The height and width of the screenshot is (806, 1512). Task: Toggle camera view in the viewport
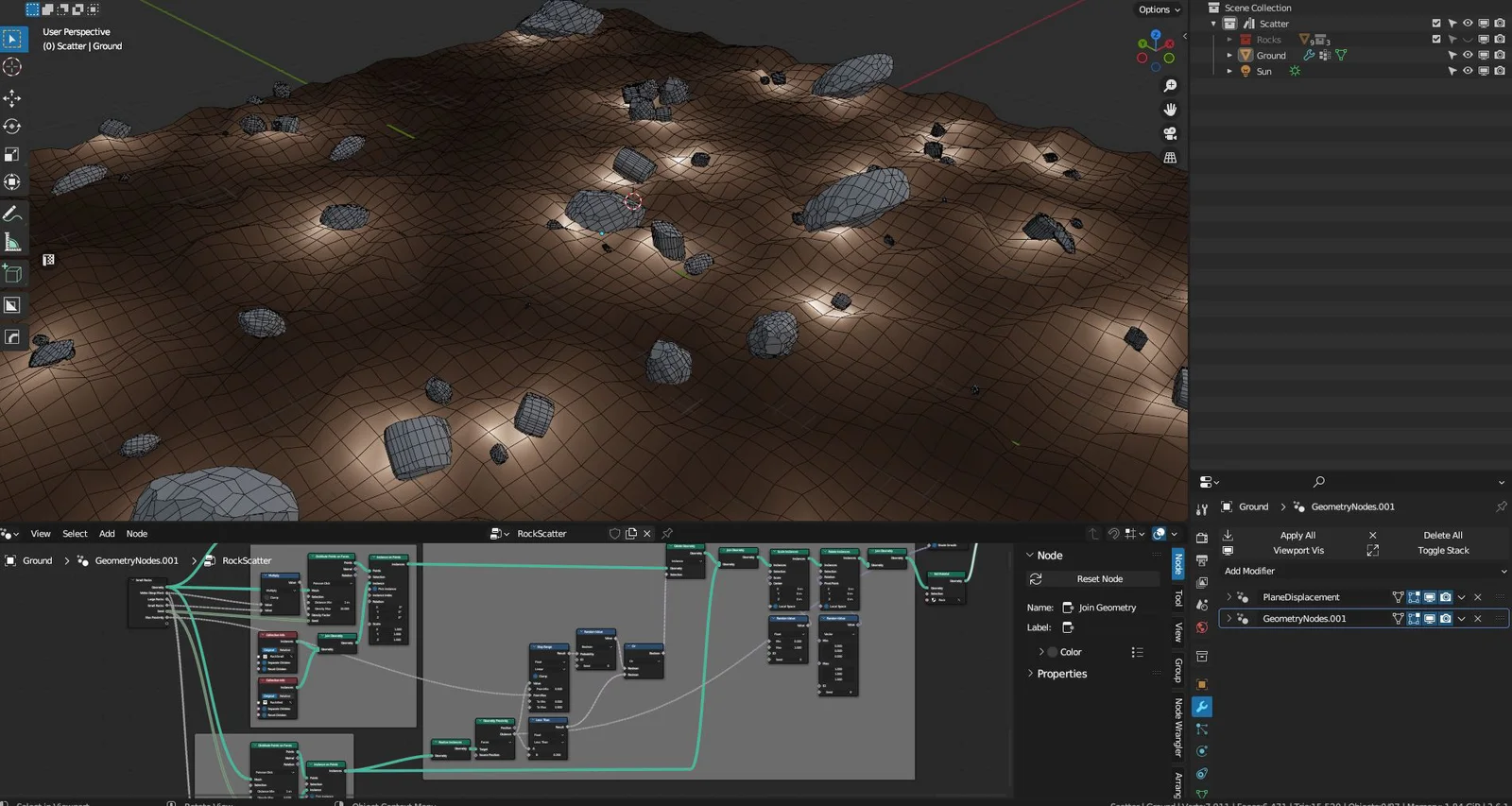pos(1170,134)
